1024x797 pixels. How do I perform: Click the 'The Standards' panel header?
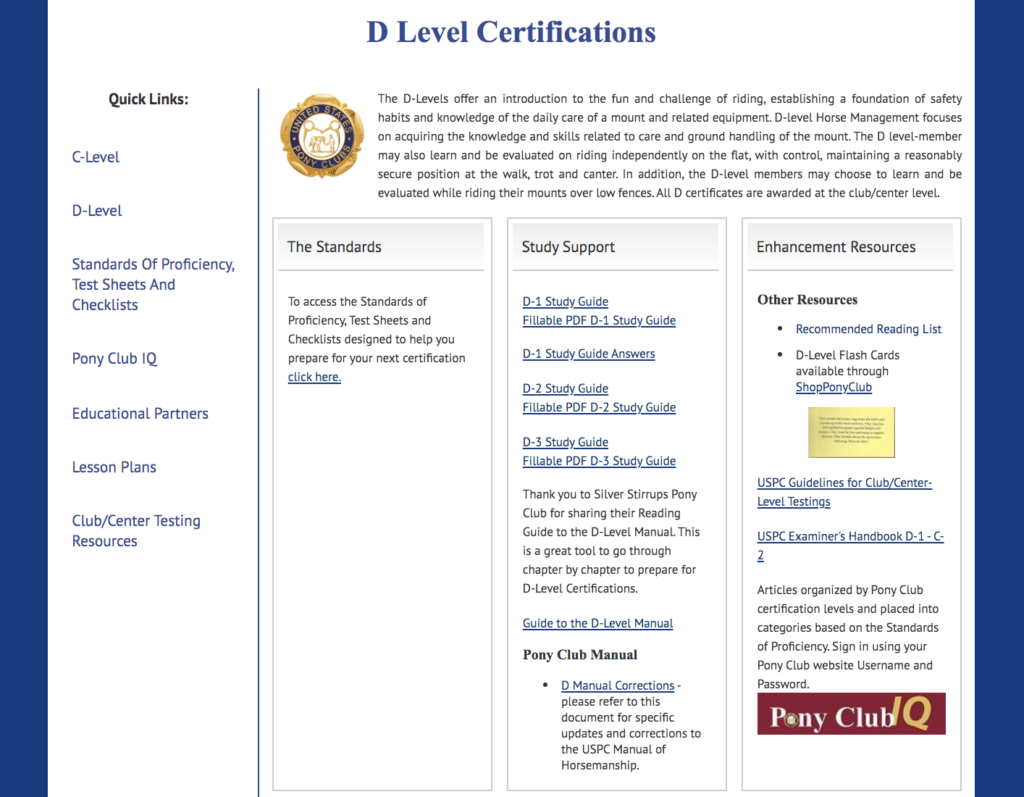[381, 247]
